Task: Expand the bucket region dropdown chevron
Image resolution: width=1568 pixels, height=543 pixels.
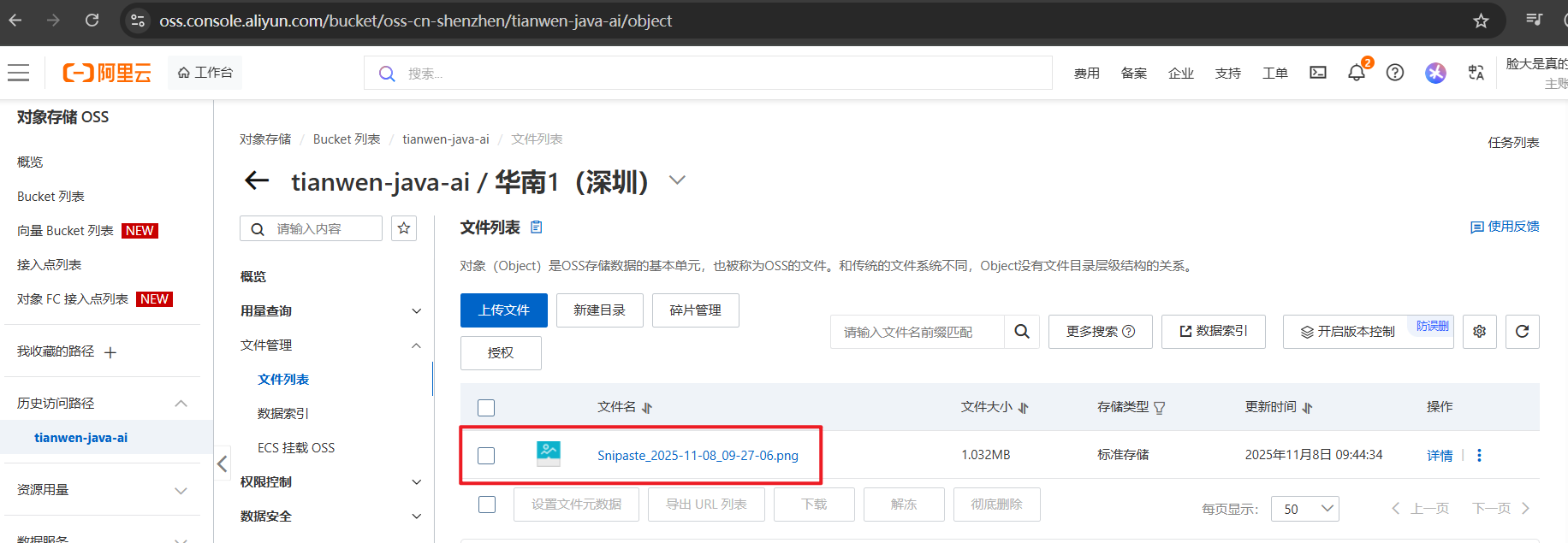Action: pos(677,180)
